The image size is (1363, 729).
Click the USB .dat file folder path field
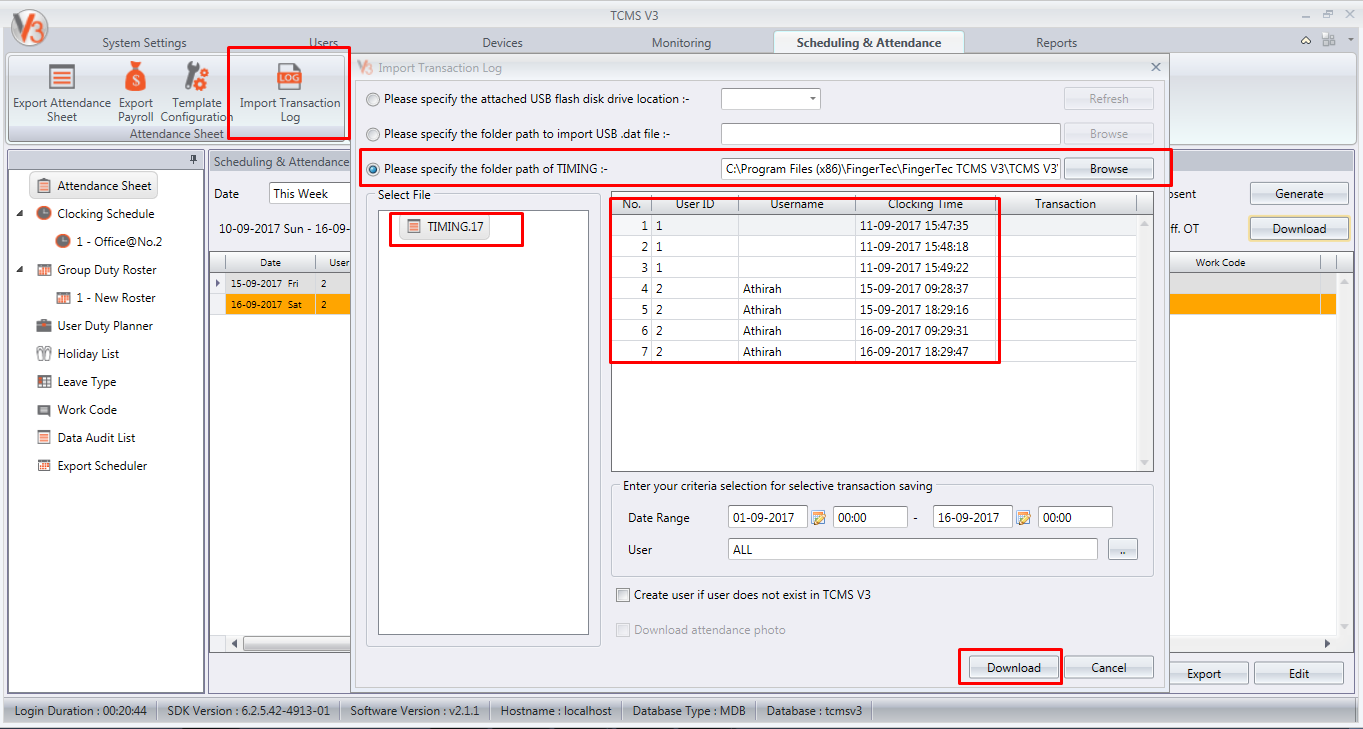click(x=890, y=134)
